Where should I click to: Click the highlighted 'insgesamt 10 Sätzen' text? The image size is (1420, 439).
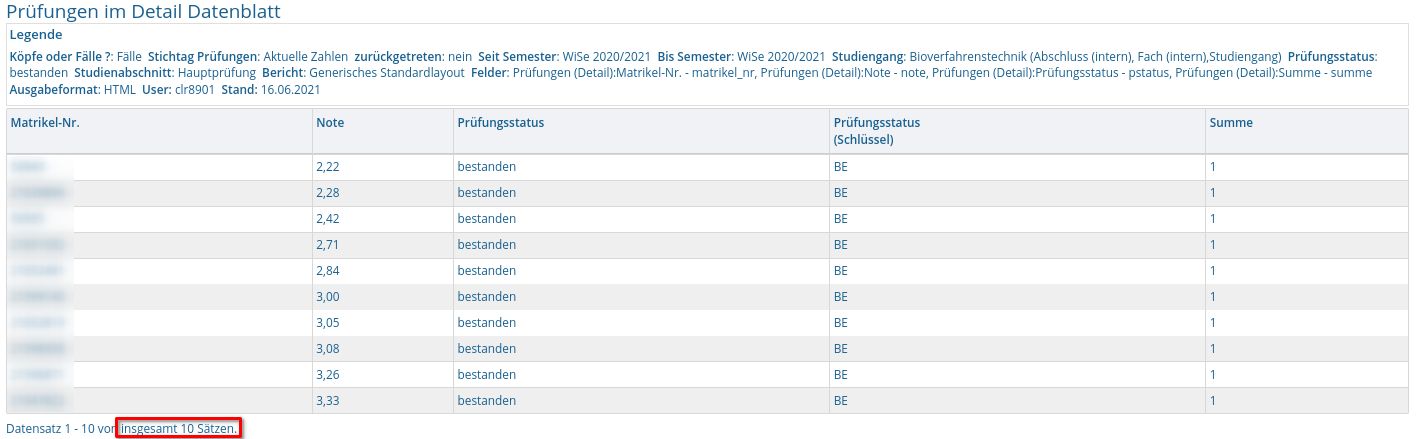click(x=179, y=428)
